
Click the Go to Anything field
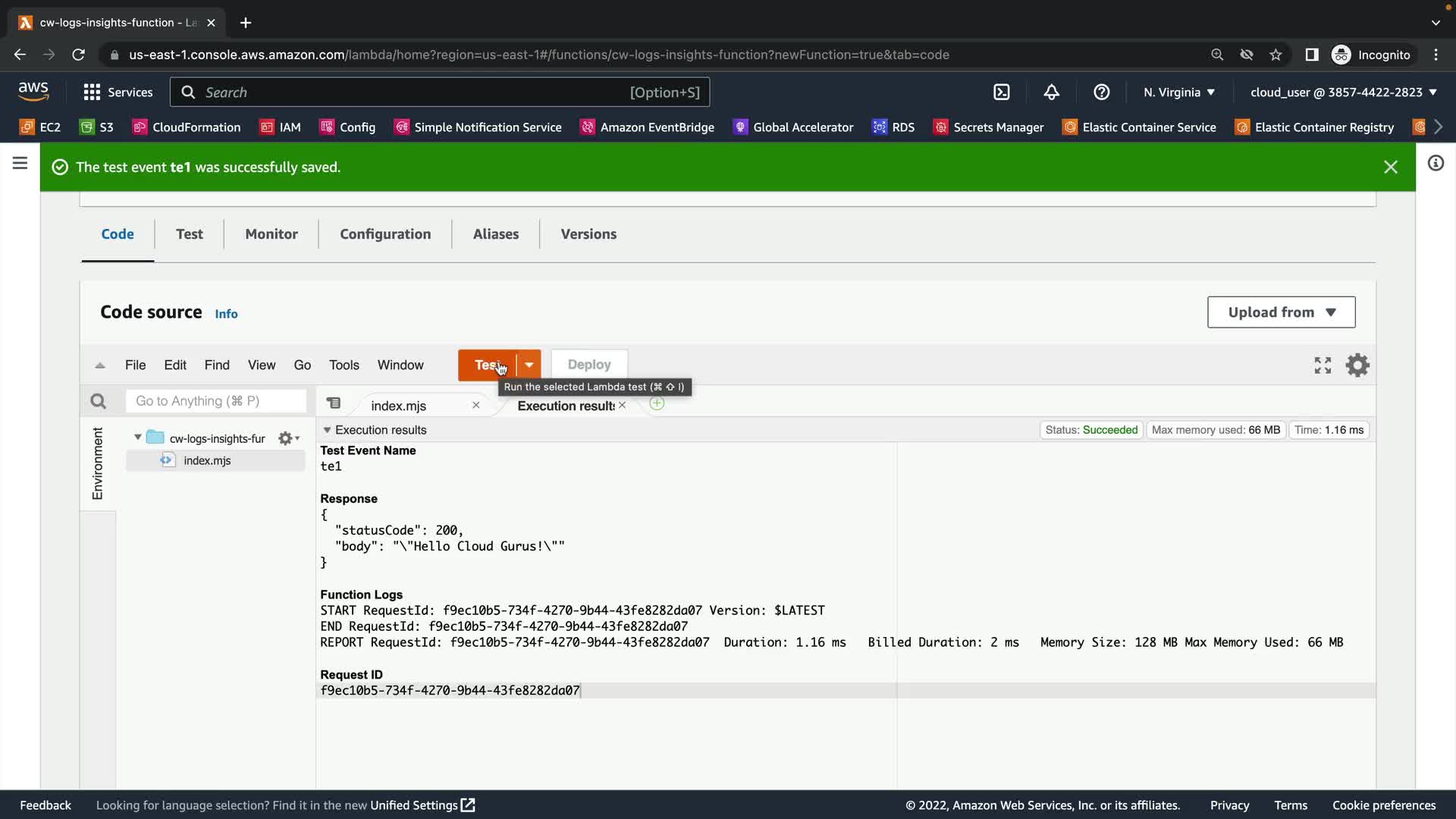(x=215, y=401)
